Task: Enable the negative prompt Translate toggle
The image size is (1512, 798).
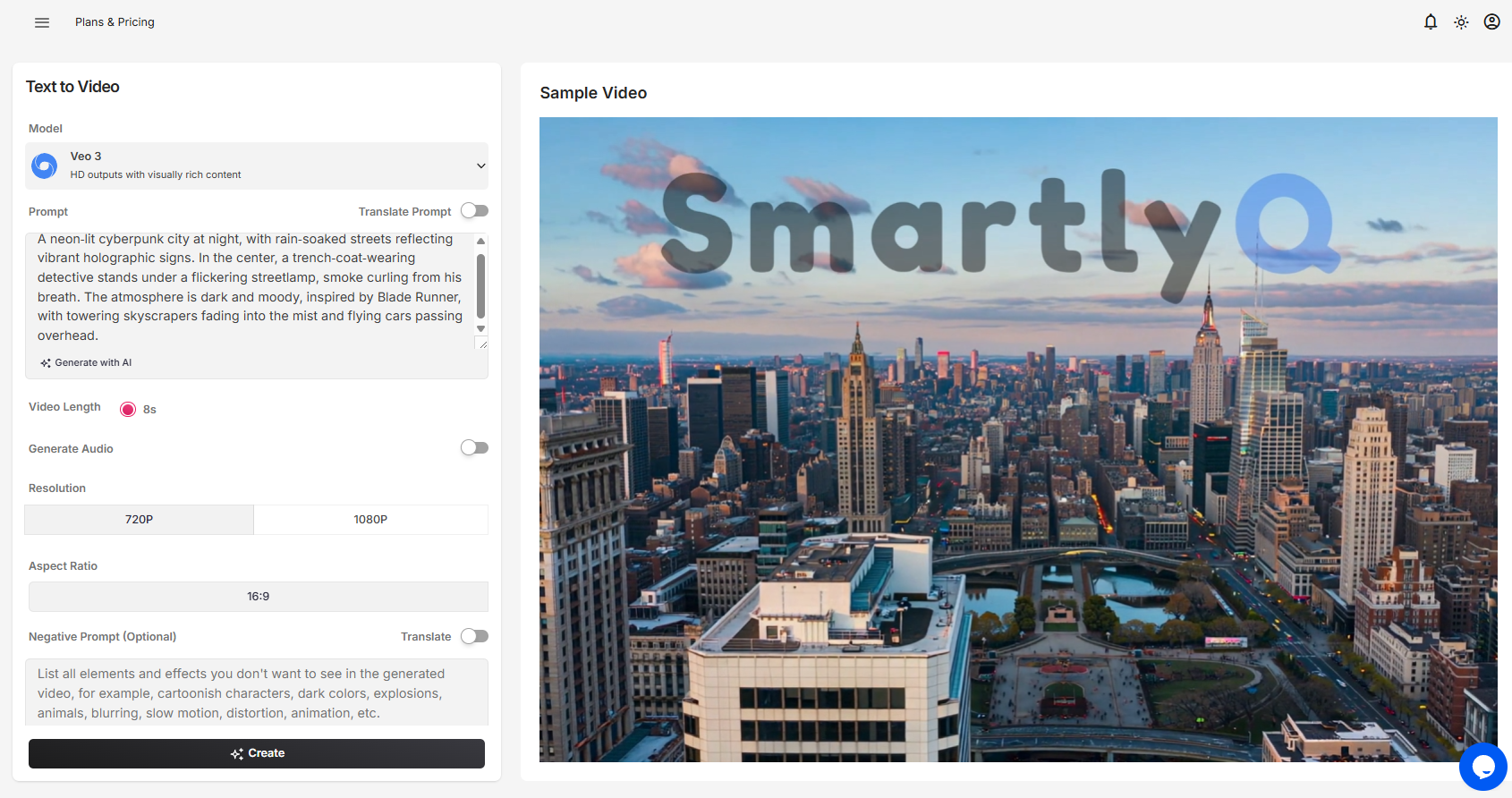Action: point(474,636)
